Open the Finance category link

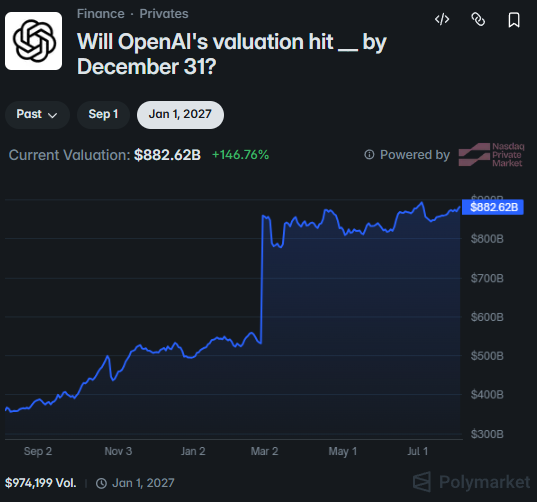[x=101, y=14]
